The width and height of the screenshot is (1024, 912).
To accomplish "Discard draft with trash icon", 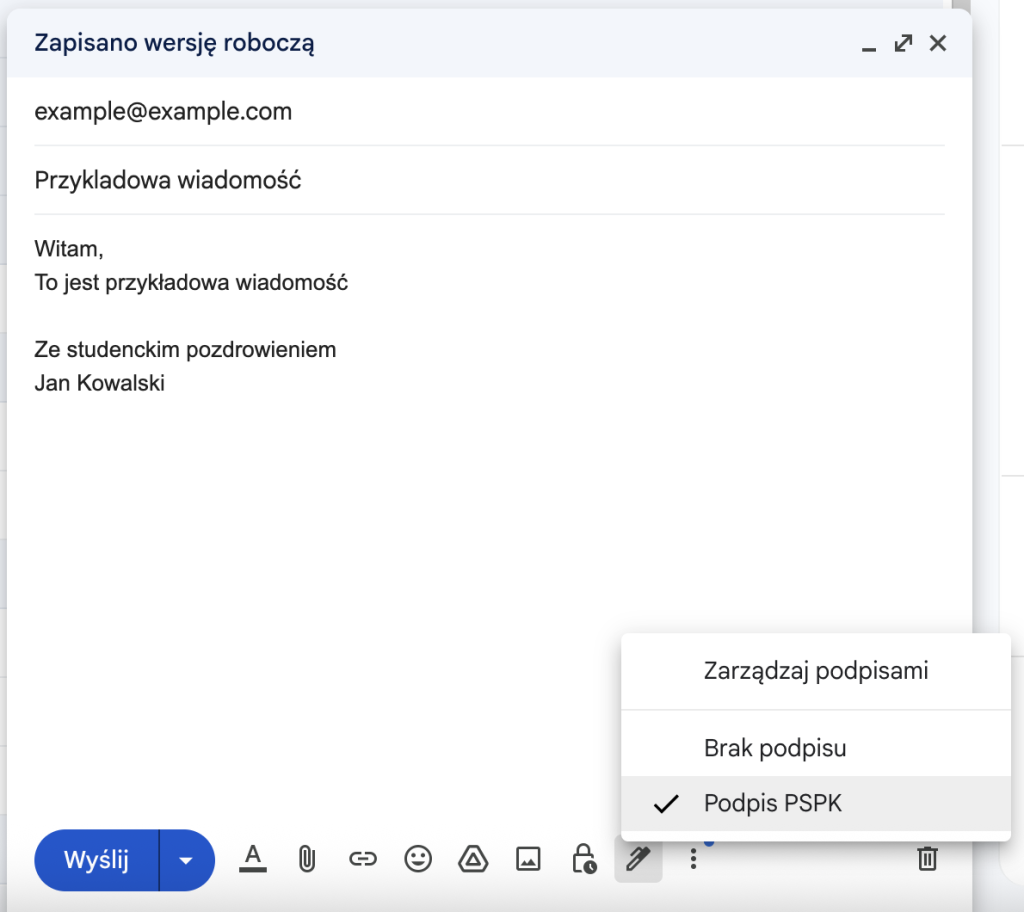I will [x=927, y=859].
